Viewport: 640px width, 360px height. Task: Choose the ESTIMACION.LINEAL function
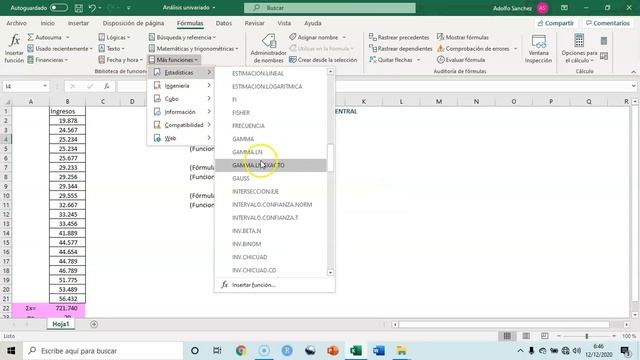pyautogui.click(x=258, y=73)
